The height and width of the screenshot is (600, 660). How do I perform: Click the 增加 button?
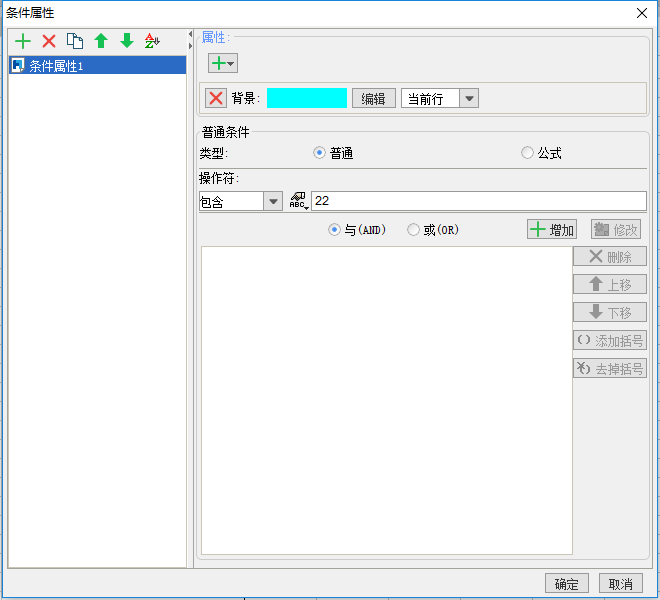tap(552, 229)
